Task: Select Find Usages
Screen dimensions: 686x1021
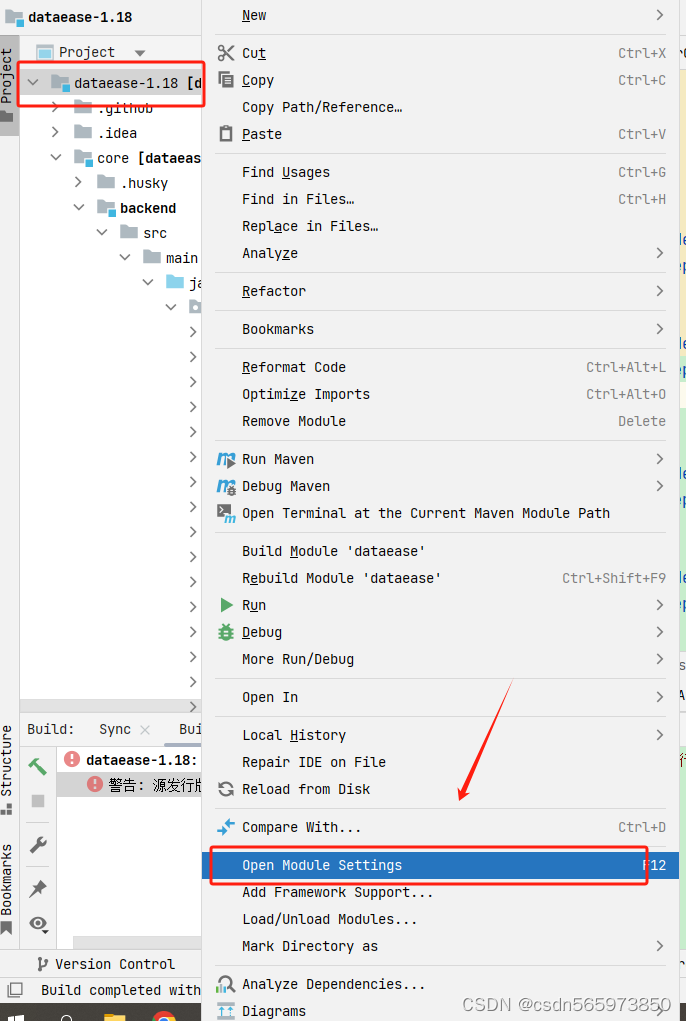Action: (441, 172)
